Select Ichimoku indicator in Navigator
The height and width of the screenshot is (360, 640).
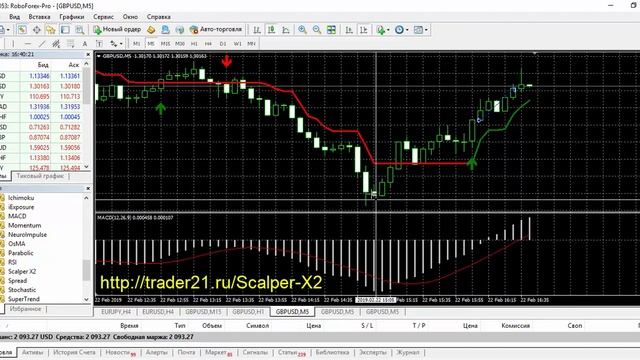coord(21,198)
